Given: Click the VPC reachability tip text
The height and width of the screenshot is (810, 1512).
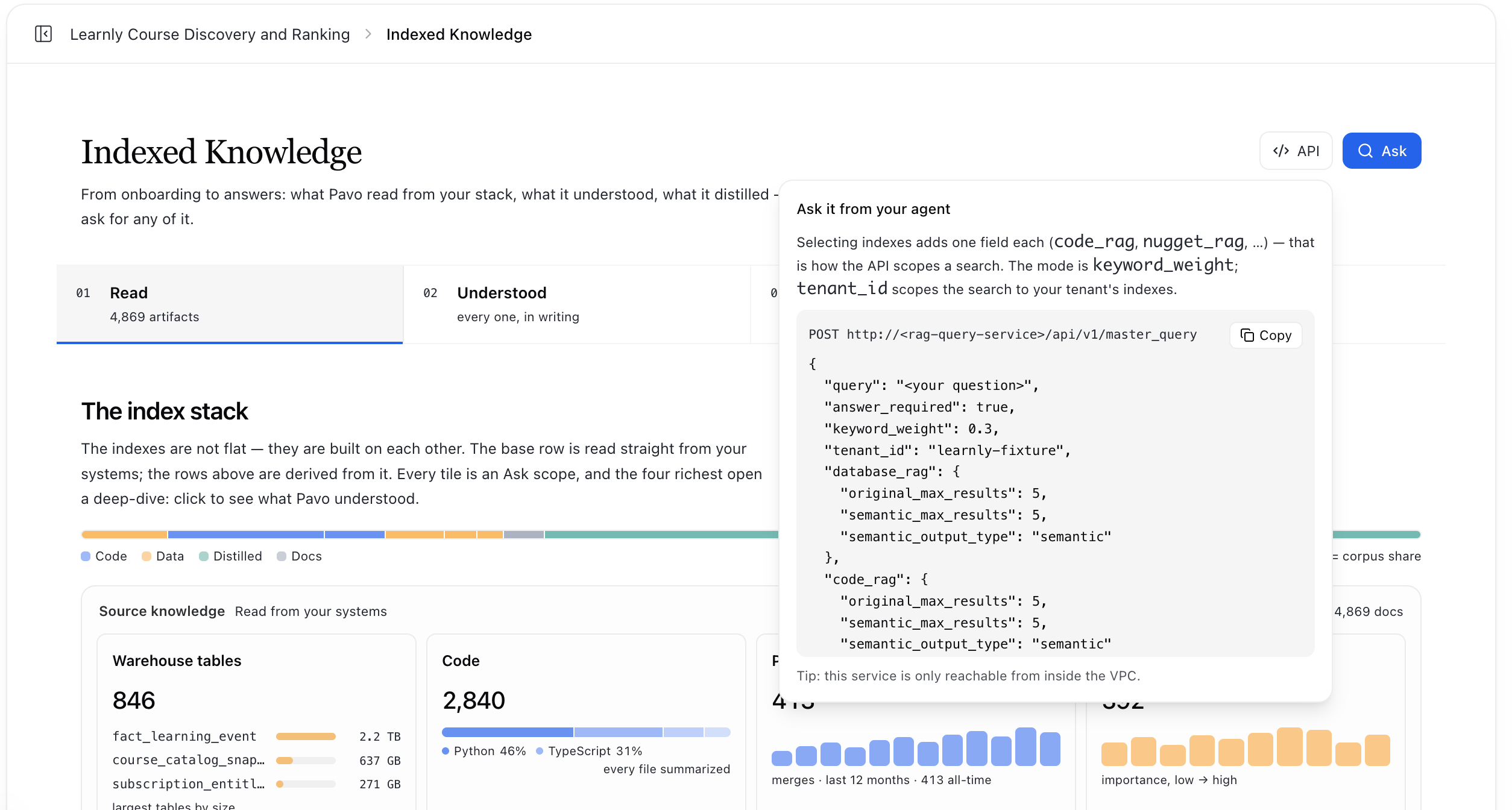Looking at the screenshot, I should (x=968, y=676).
